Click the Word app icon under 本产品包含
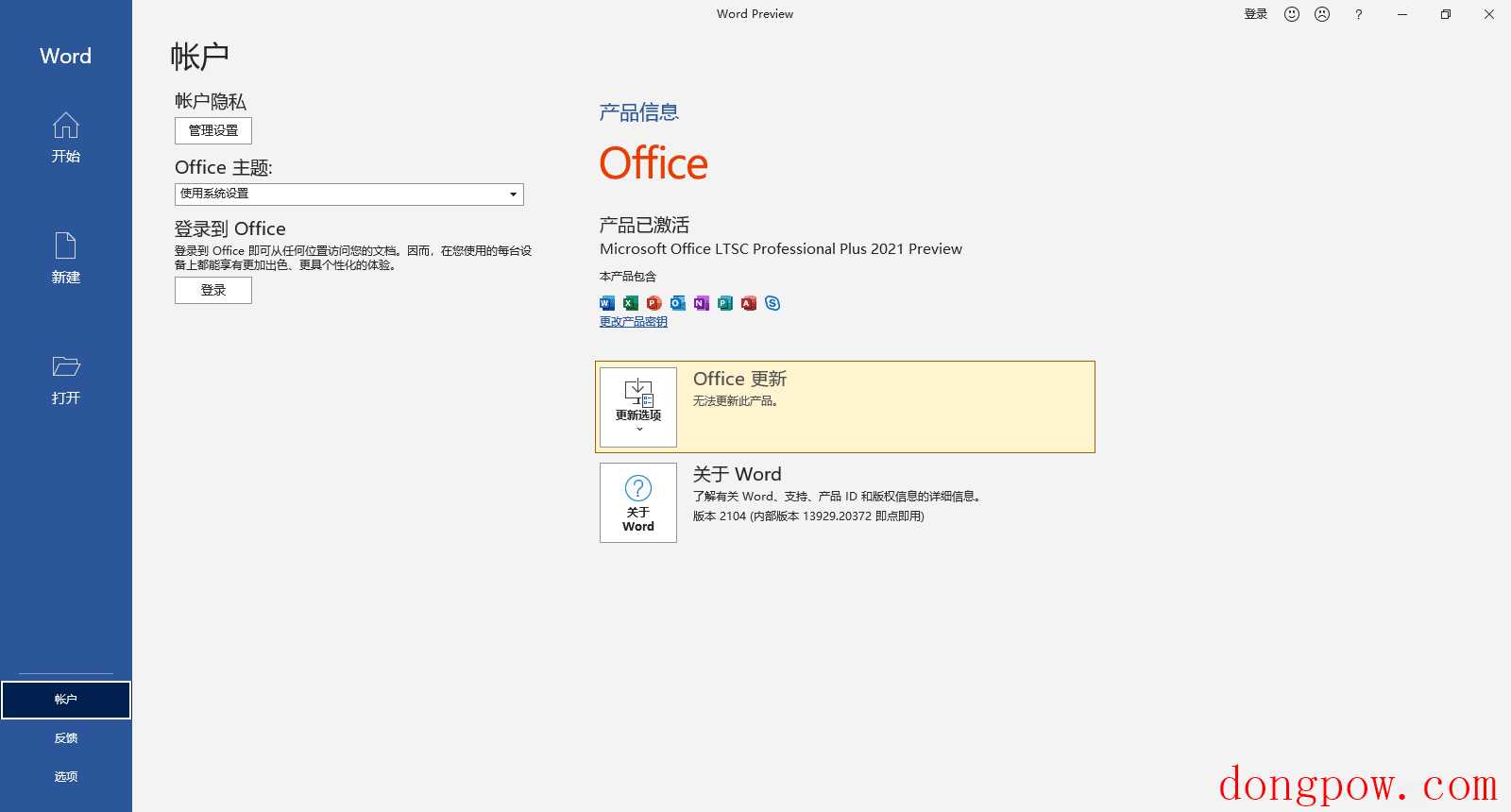The height and width of the screenshot is (812, 1511). click(x=607, y=303)
